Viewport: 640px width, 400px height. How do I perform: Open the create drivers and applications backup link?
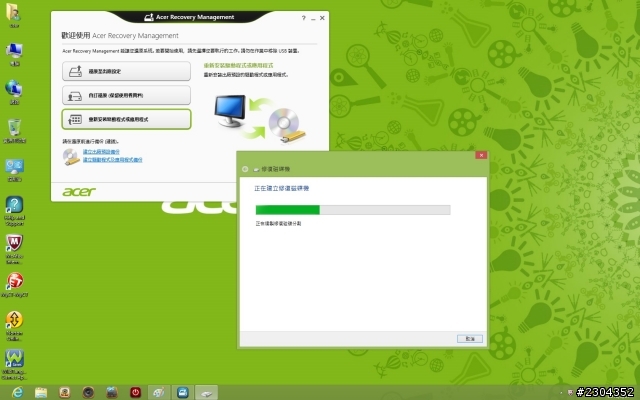click(113, 160)
